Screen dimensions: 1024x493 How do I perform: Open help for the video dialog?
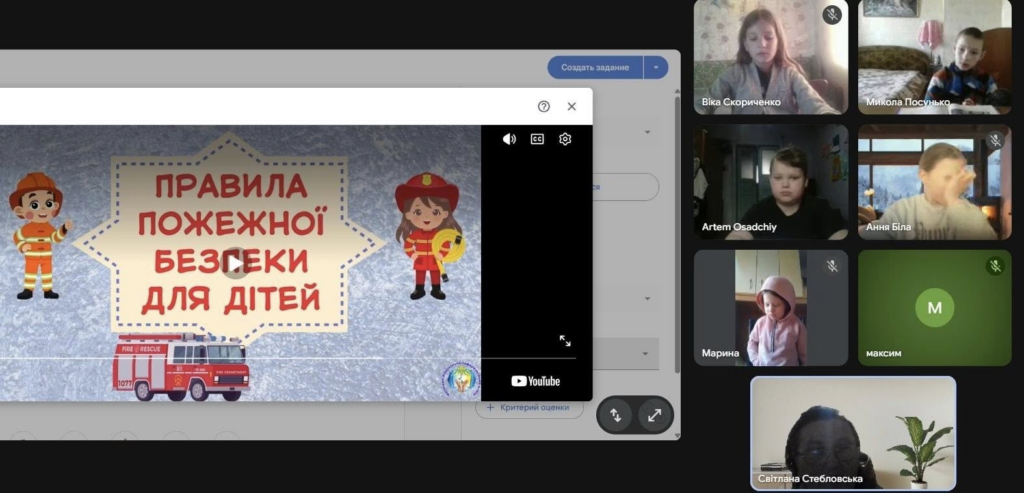click(x=544, y=106)
